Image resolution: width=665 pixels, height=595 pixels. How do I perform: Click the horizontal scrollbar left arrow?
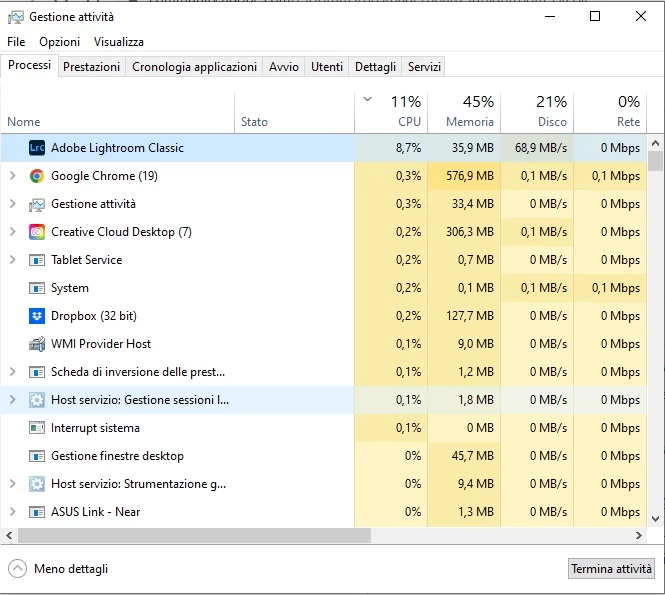(x=9, y=536)
